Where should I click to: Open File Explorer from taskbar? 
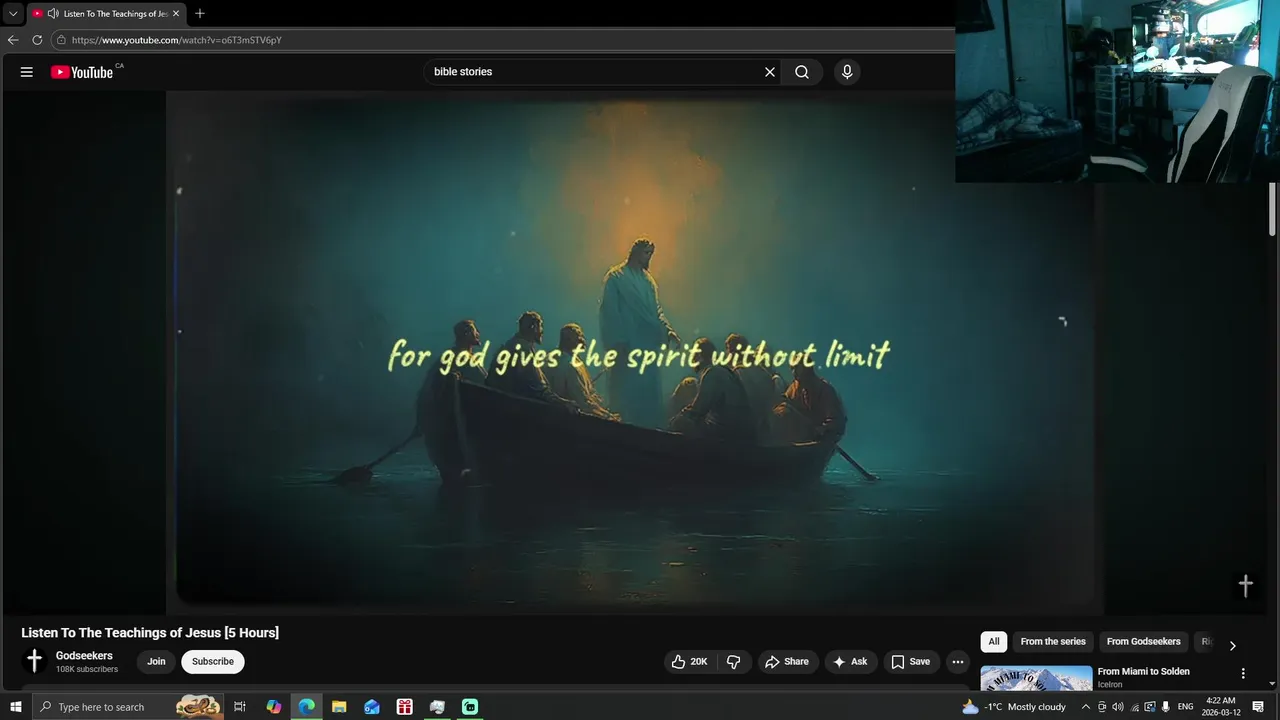(339, 707)
